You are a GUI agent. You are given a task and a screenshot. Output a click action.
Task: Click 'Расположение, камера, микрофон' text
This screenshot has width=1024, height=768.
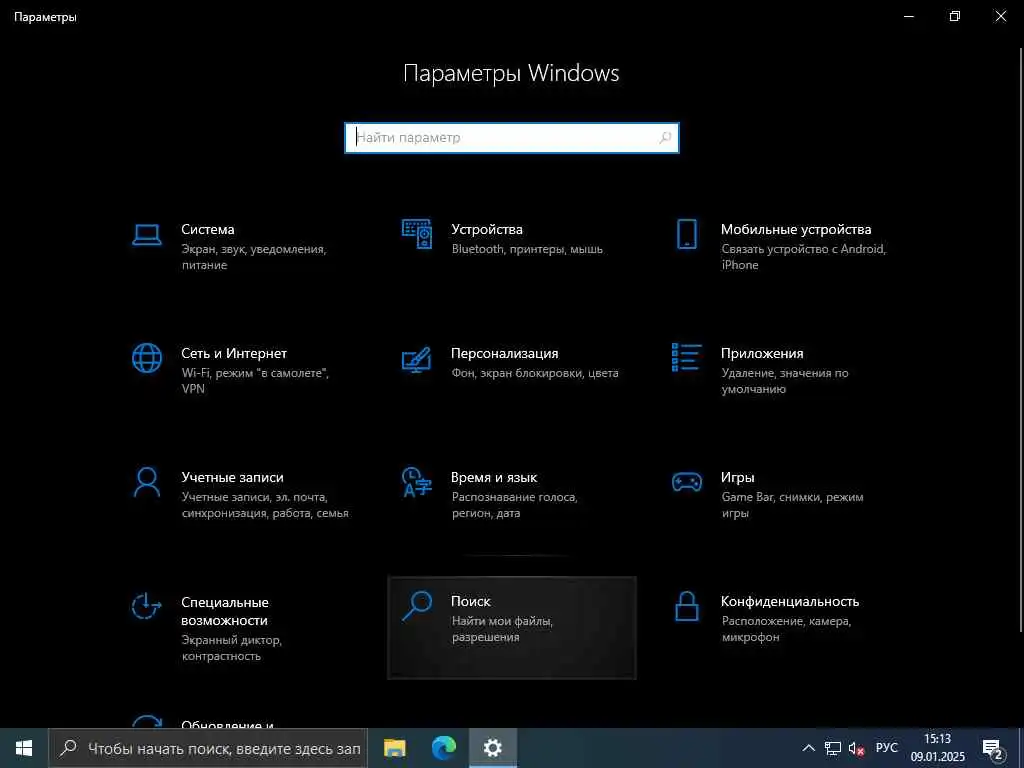[786, 629]
